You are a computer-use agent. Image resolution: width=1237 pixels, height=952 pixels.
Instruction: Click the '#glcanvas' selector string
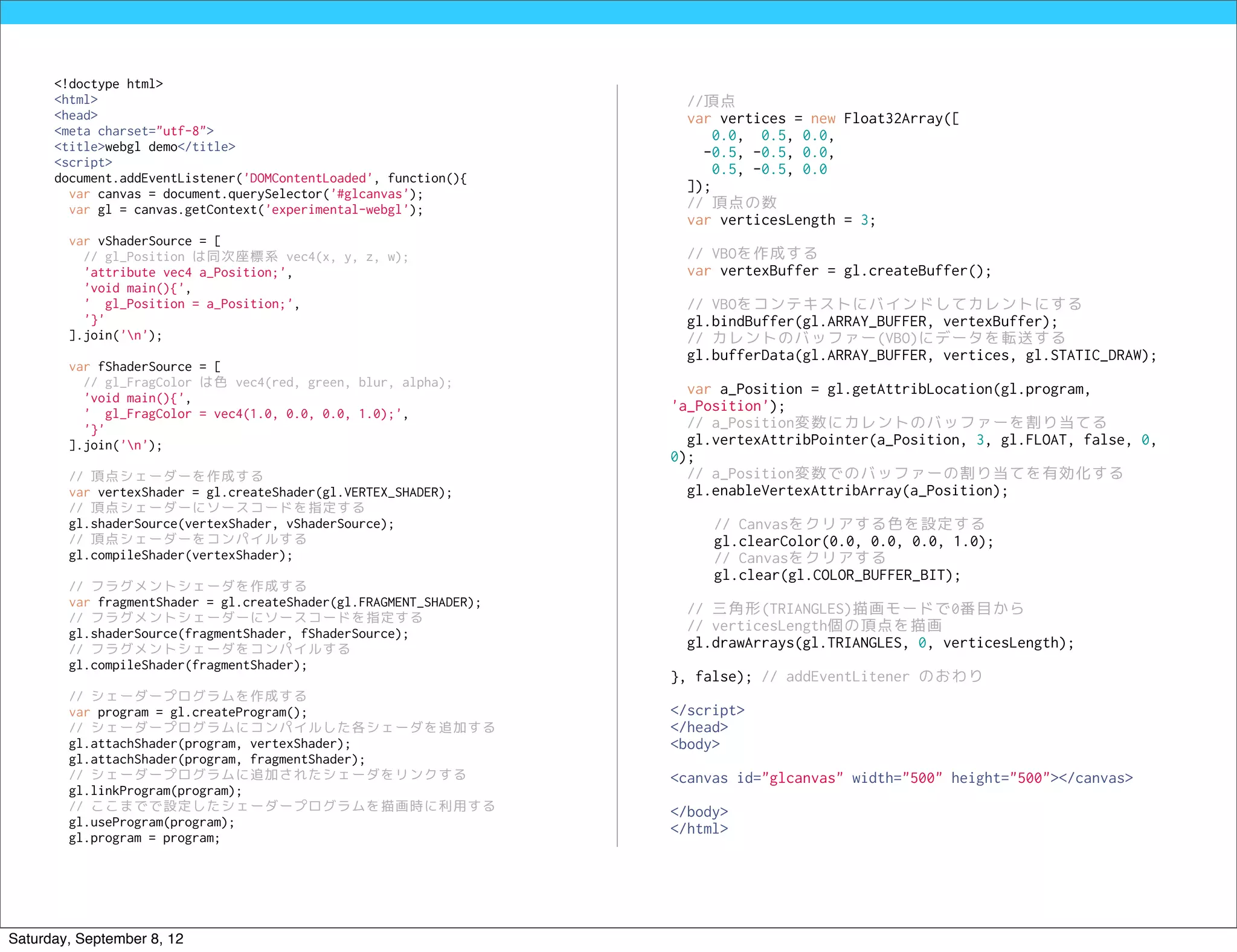point(369,194)
